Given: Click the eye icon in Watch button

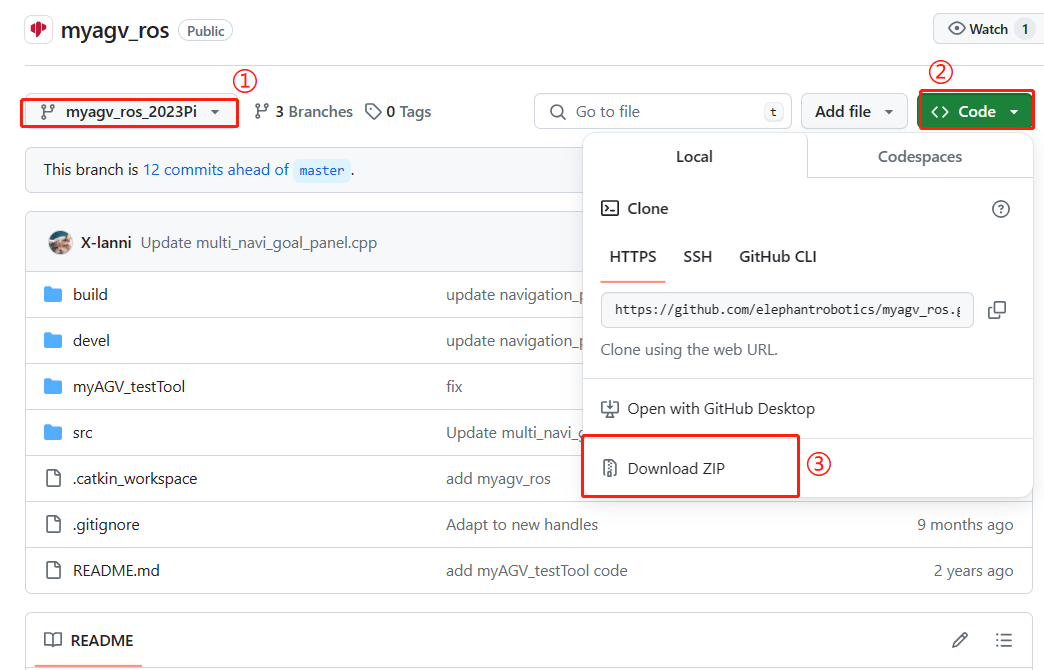Looking at the screenshot, I should 956,29.
